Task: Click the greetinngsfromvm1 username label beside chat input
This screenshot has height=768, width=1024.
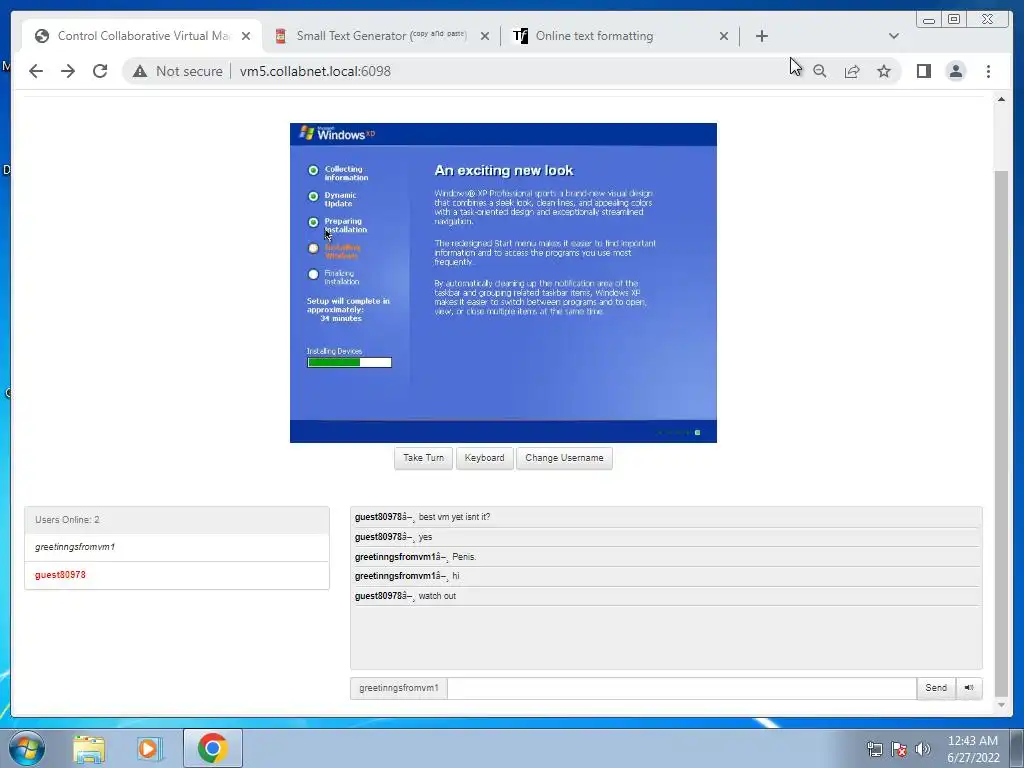Action: pos(398,688)
